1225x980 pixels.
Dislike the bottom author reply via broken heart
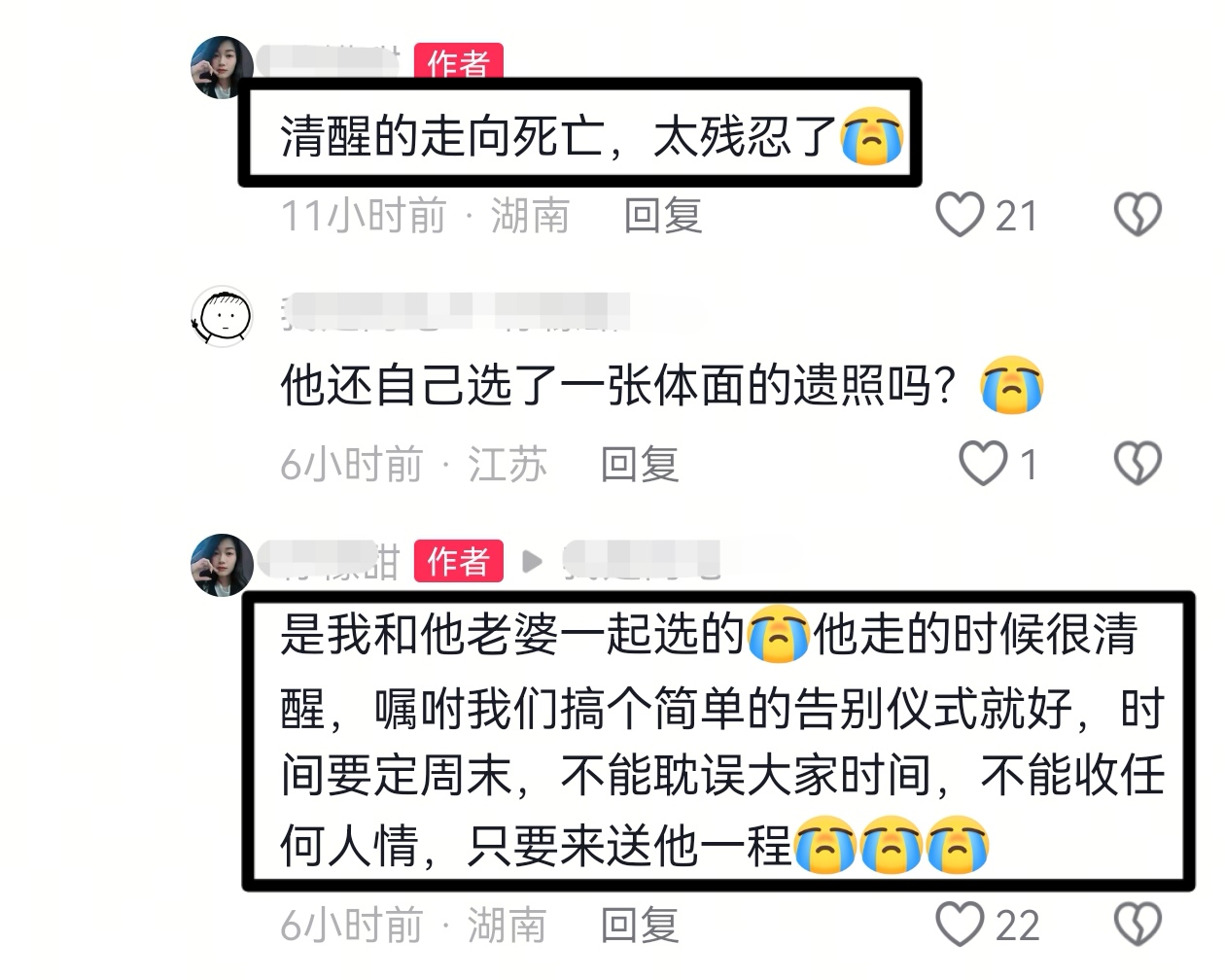1137,925
